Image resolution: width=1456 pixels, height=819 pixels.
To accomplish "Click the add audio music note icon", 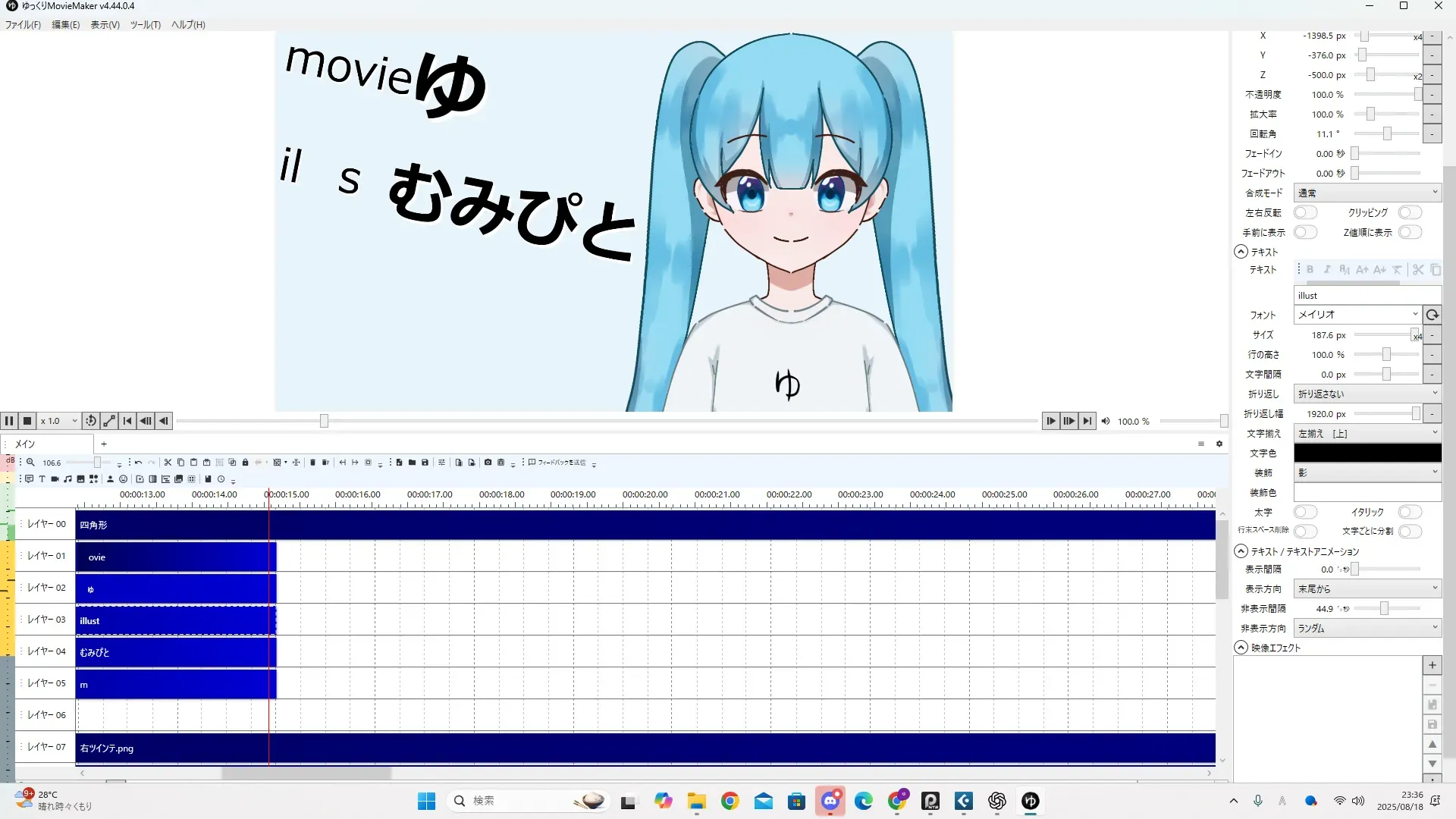I will click(x=68, y=479).
